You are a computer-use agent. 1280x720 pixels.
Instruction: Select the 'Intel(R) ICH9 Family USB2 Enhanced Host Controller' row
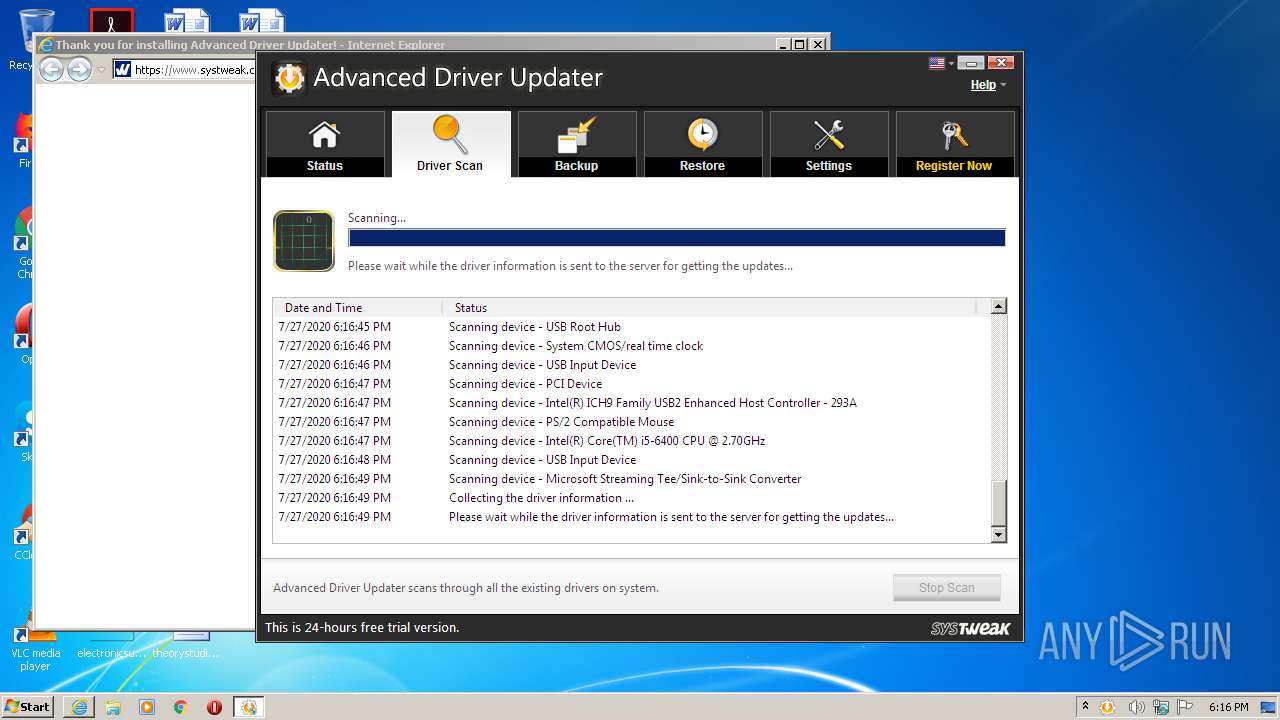632,403
